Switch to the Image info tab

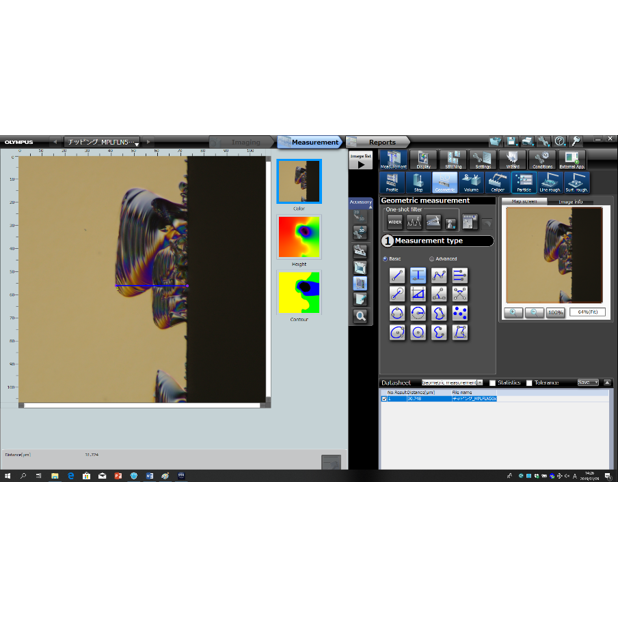tap(571, 201)
